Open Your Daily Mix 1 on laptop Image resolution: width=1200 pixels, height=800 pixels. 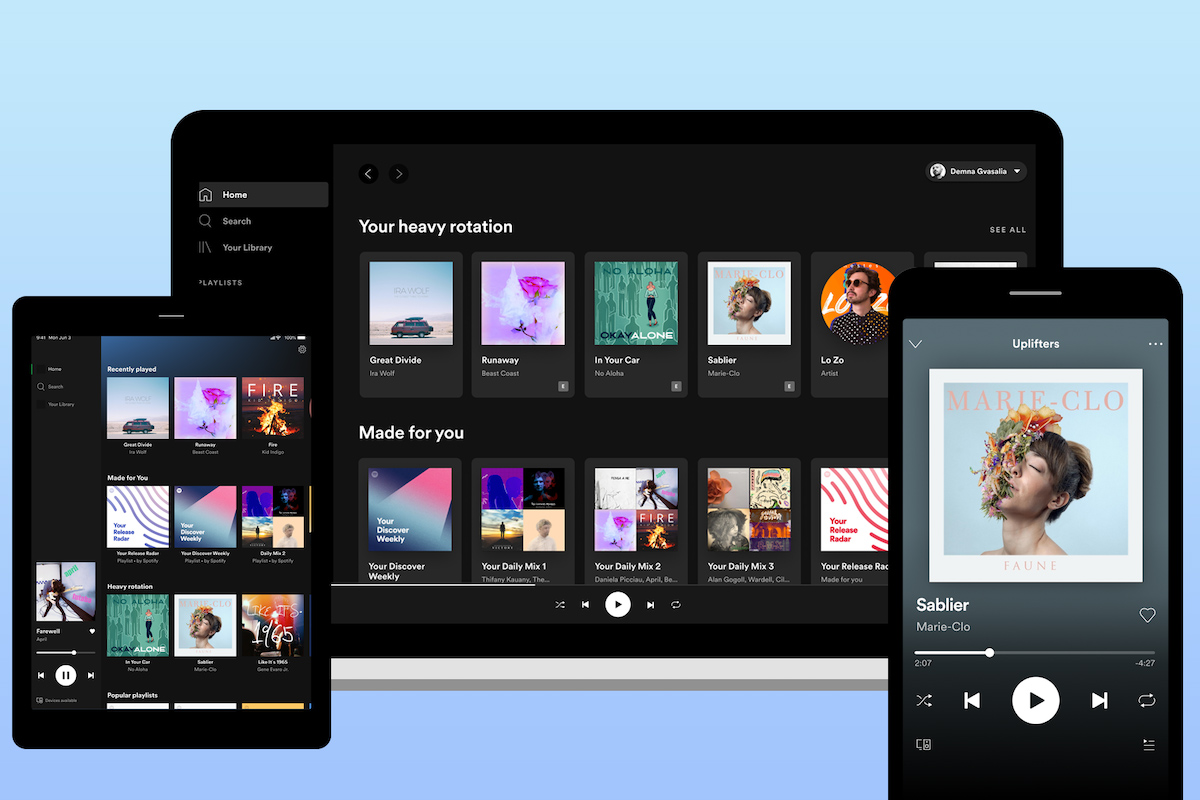pos(523,521)
